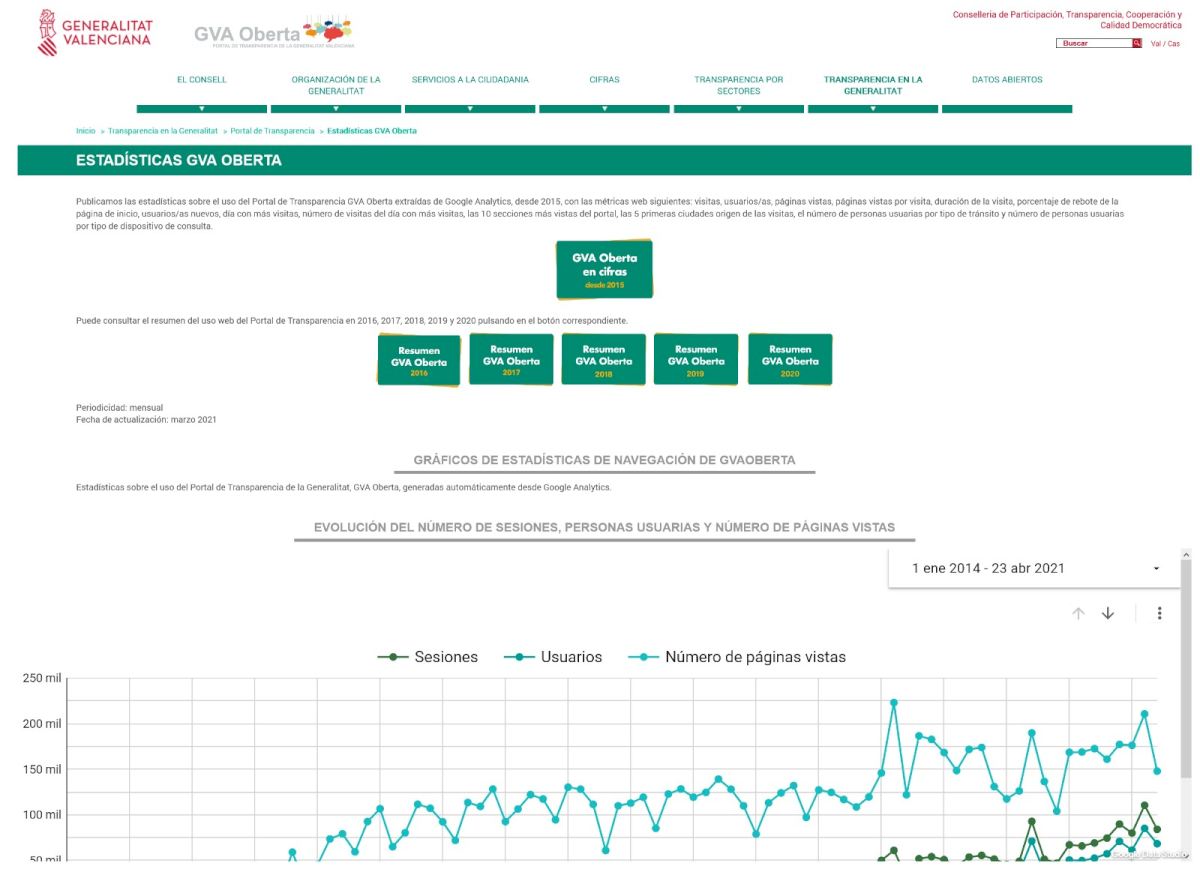The height and width of the screenshot is (872, 1200).
Task: Go to the Inicio breadcrumb link
Action: pos(85,131)
